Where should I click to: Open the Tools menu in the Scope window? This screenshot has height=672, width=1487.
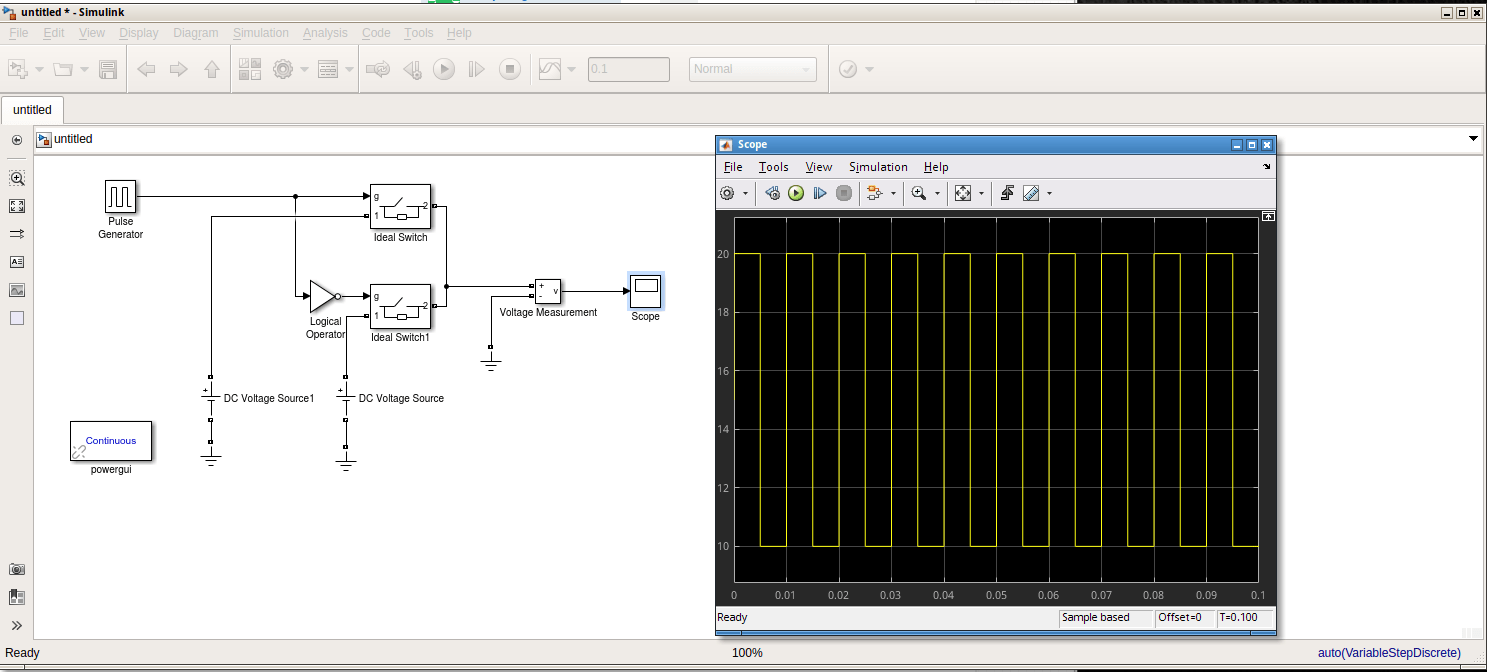tap(773, 167)
